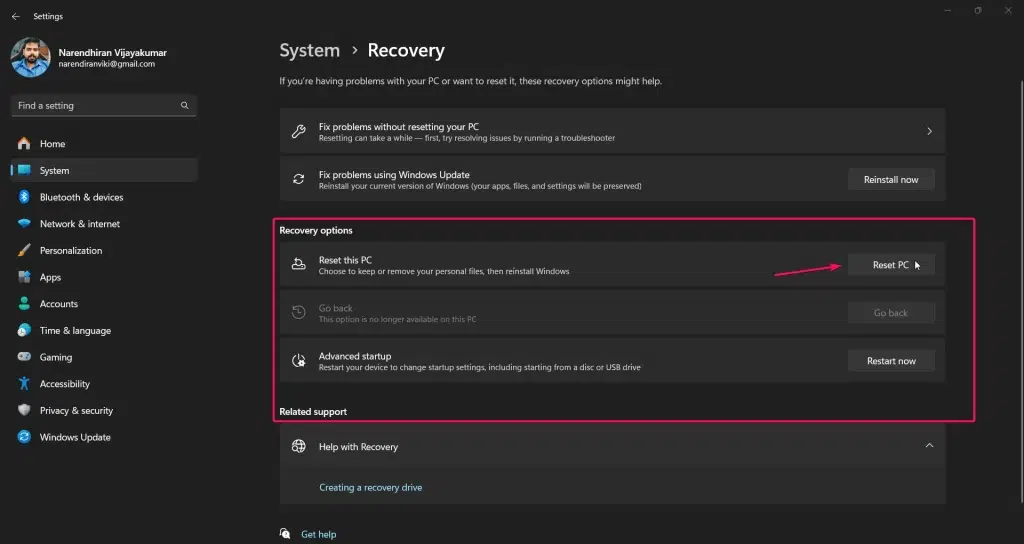Image resolution: width=1024 pixels, height=544 pixels.
Task: Click the Get help link
Action: click(x=319, y=534)
